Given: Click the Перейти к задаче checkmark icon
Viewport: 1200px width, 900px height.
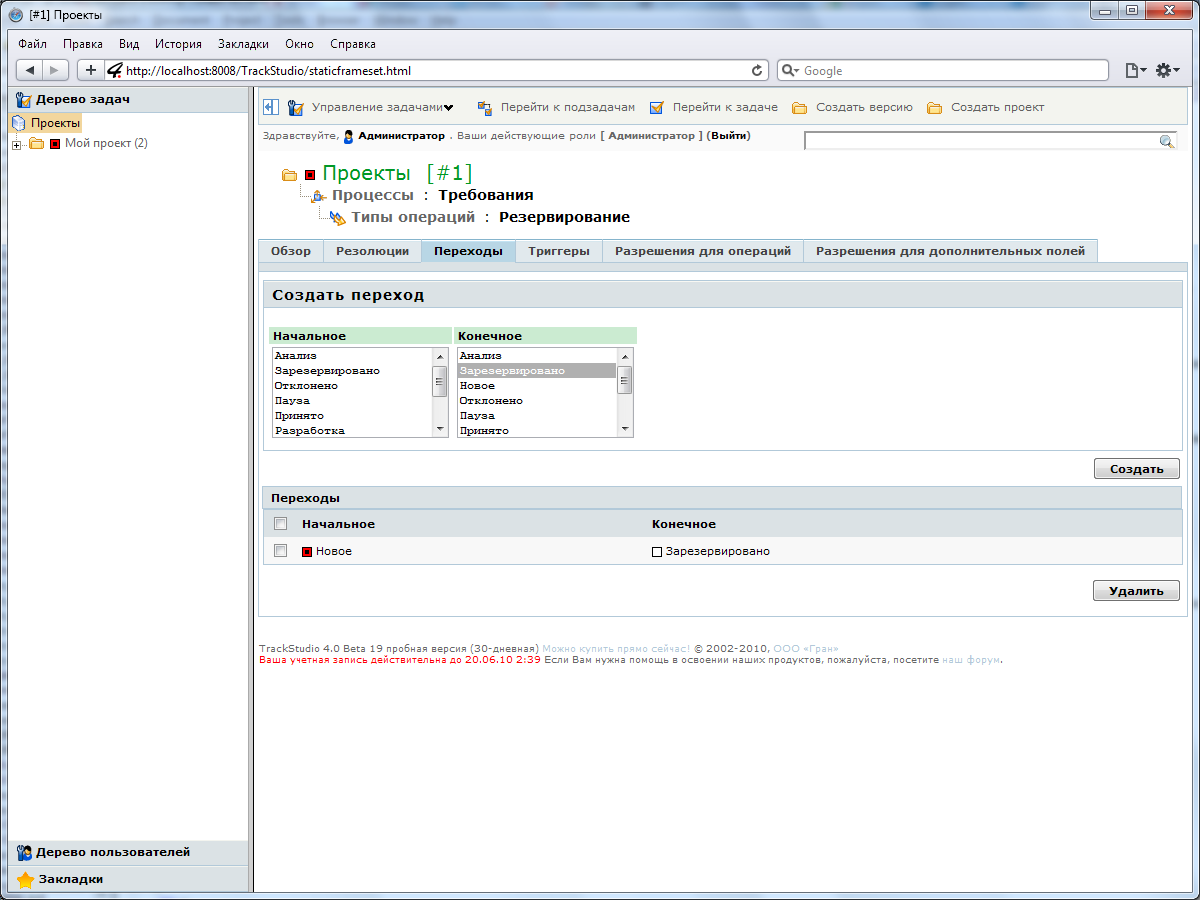Looking at the screenshot, I should coord(657,107).
